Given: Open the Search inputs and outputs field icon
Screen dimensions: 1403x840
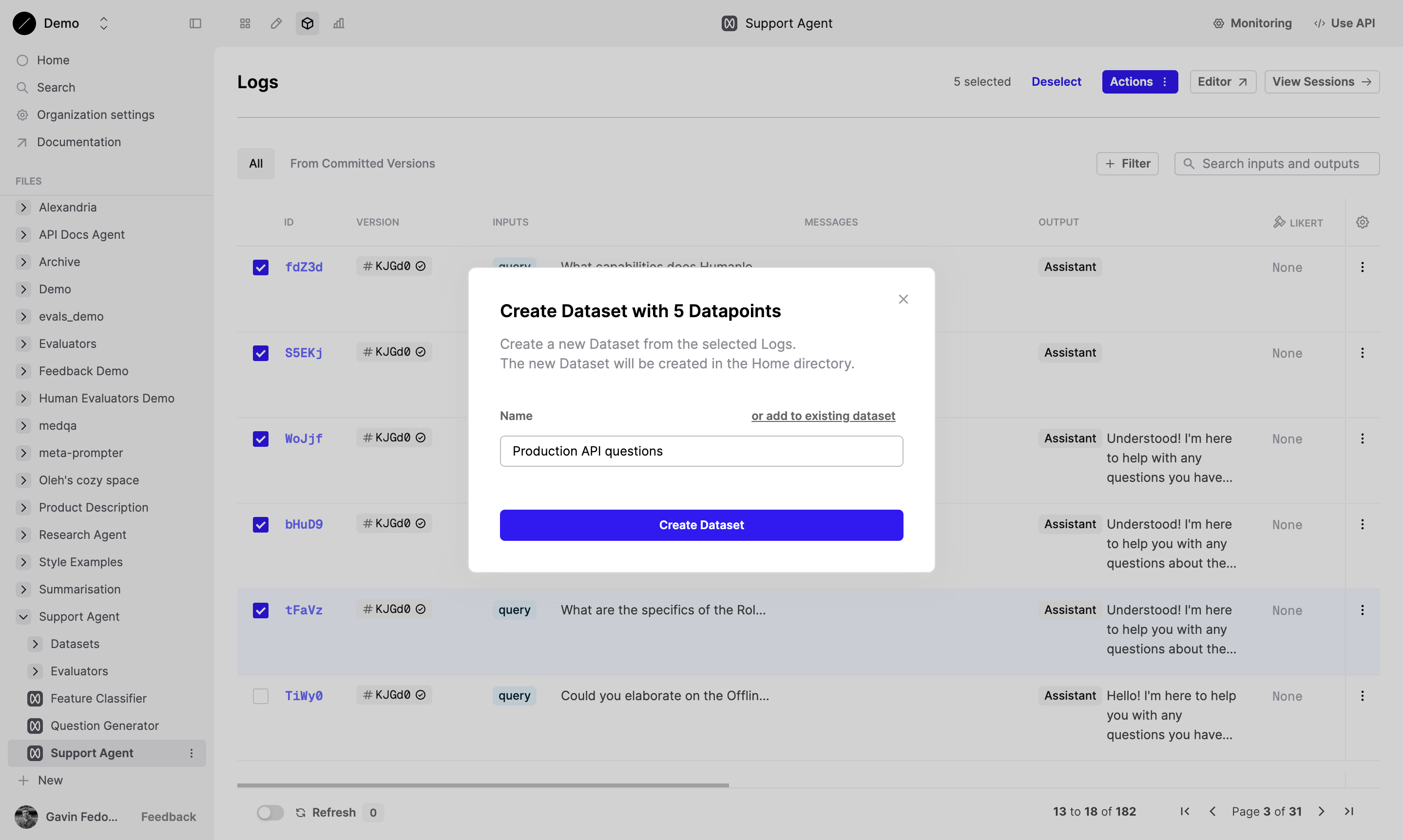Looking at the screenshot, I should click(1189, 164).
